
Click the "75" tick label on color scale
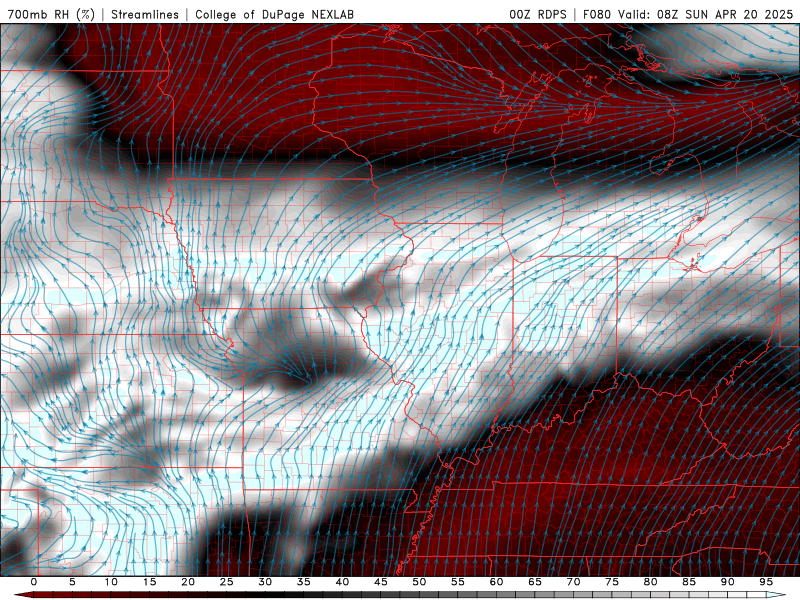(612, 582)
